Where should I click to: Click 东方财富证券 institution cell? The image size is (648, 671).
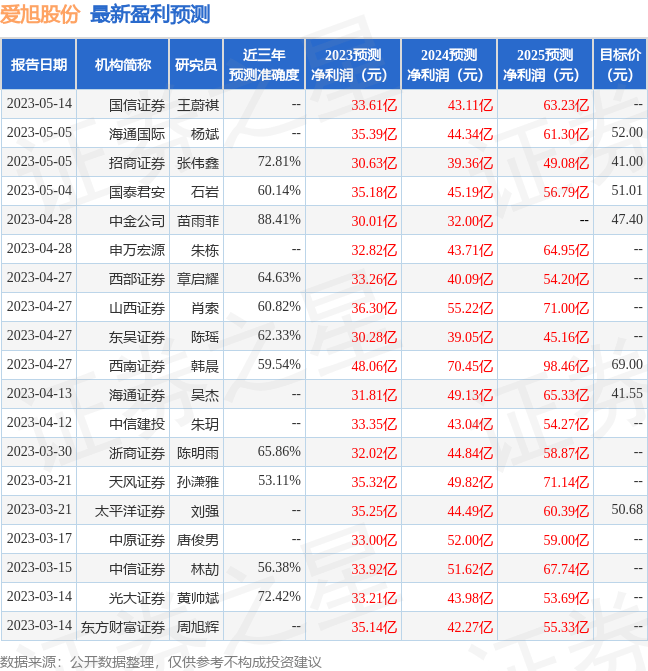pyautogui.click(x=123, y=627)
